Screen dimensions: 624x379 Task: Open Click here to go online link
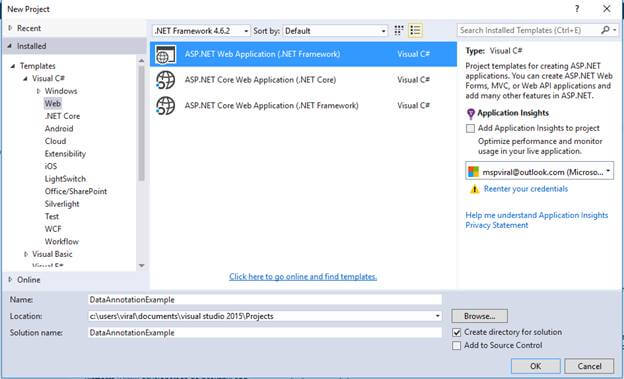[303, 277]
